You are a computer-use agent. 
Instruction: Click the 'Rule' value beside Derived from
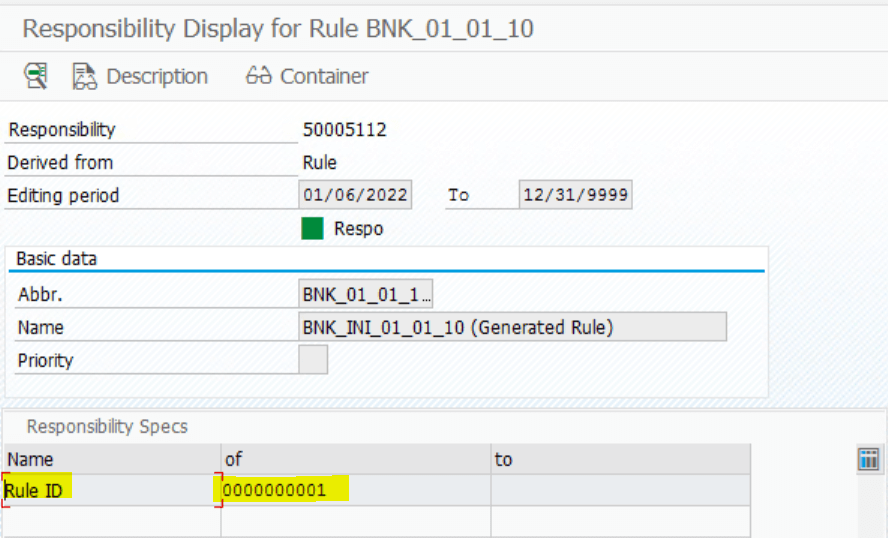320,163
